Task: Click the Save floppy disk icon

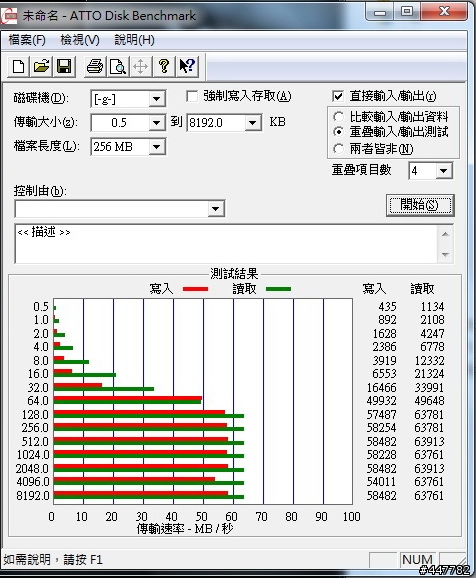Action: (x=64, y=67)
